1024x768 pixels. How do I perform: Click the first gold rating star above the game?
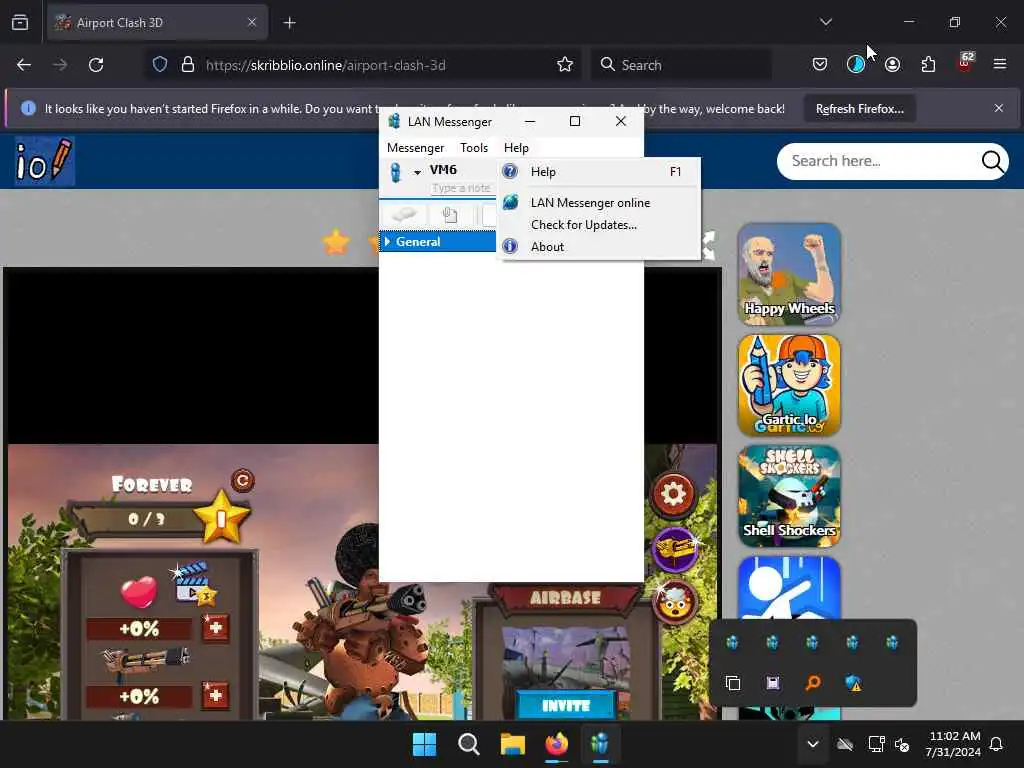[x=336, y=242]
